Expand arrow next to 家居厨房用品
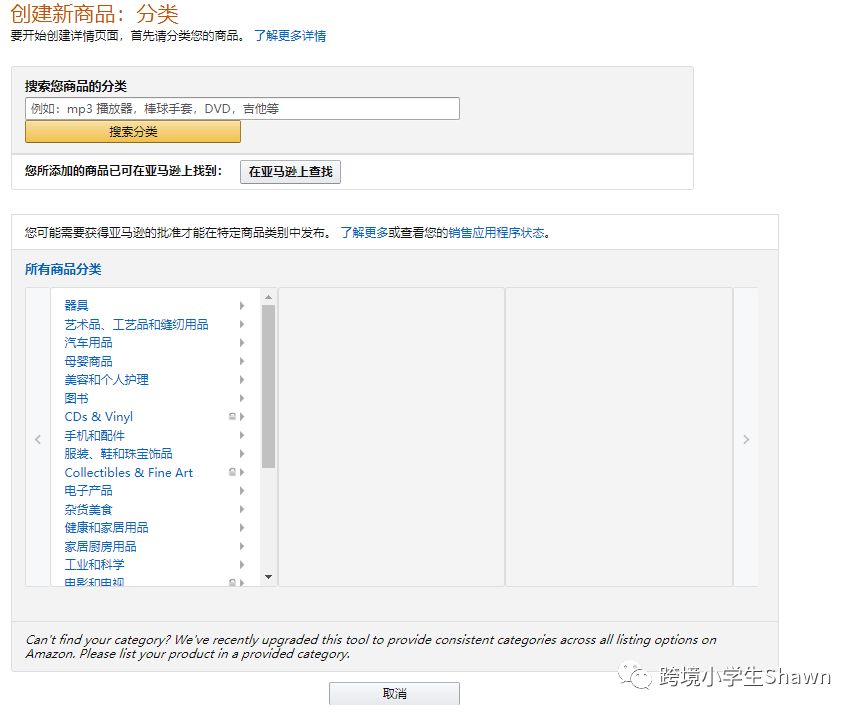The image size is (859, 714). coord(242,546)
